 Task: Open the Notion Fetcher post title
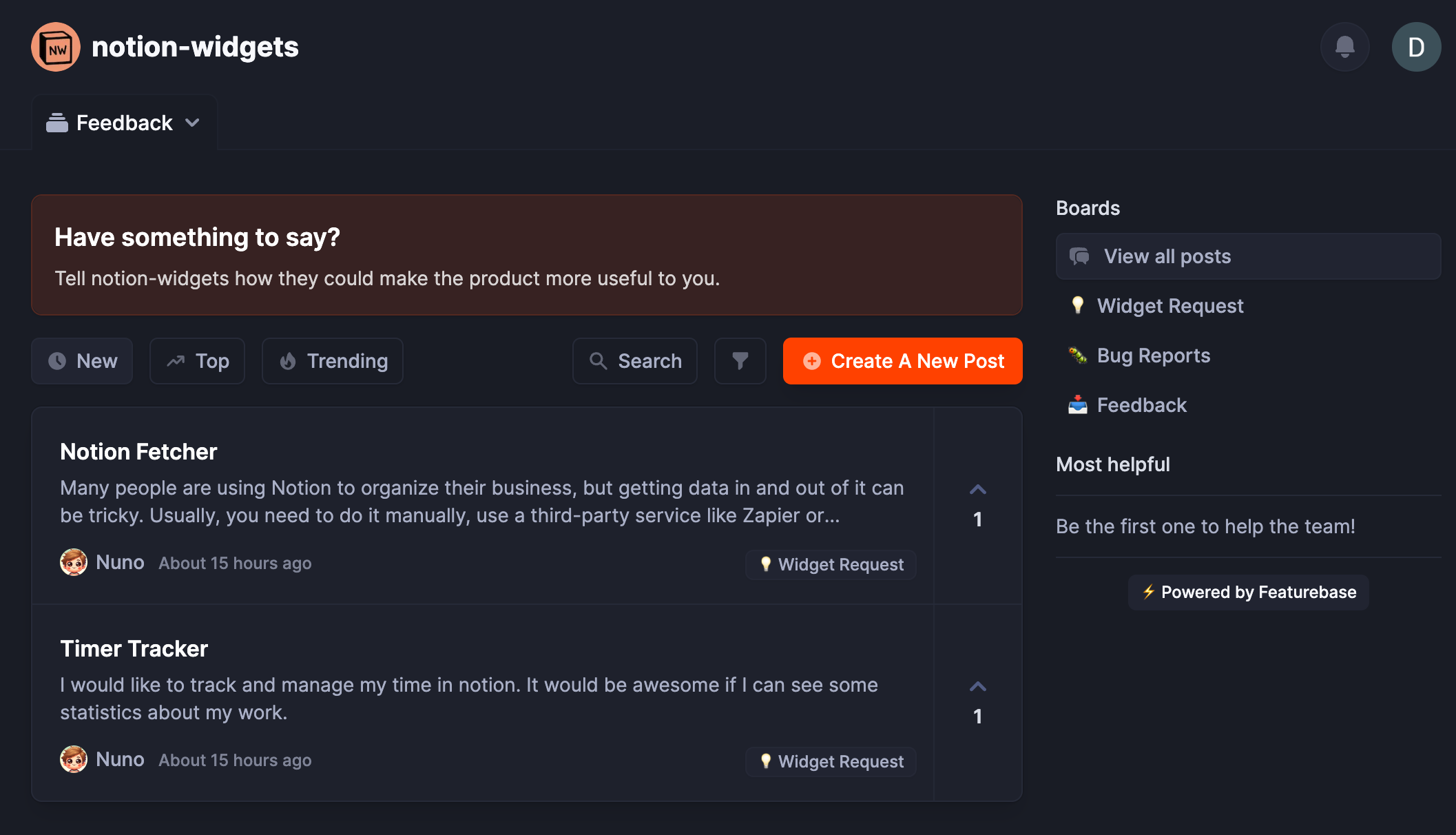138,452
